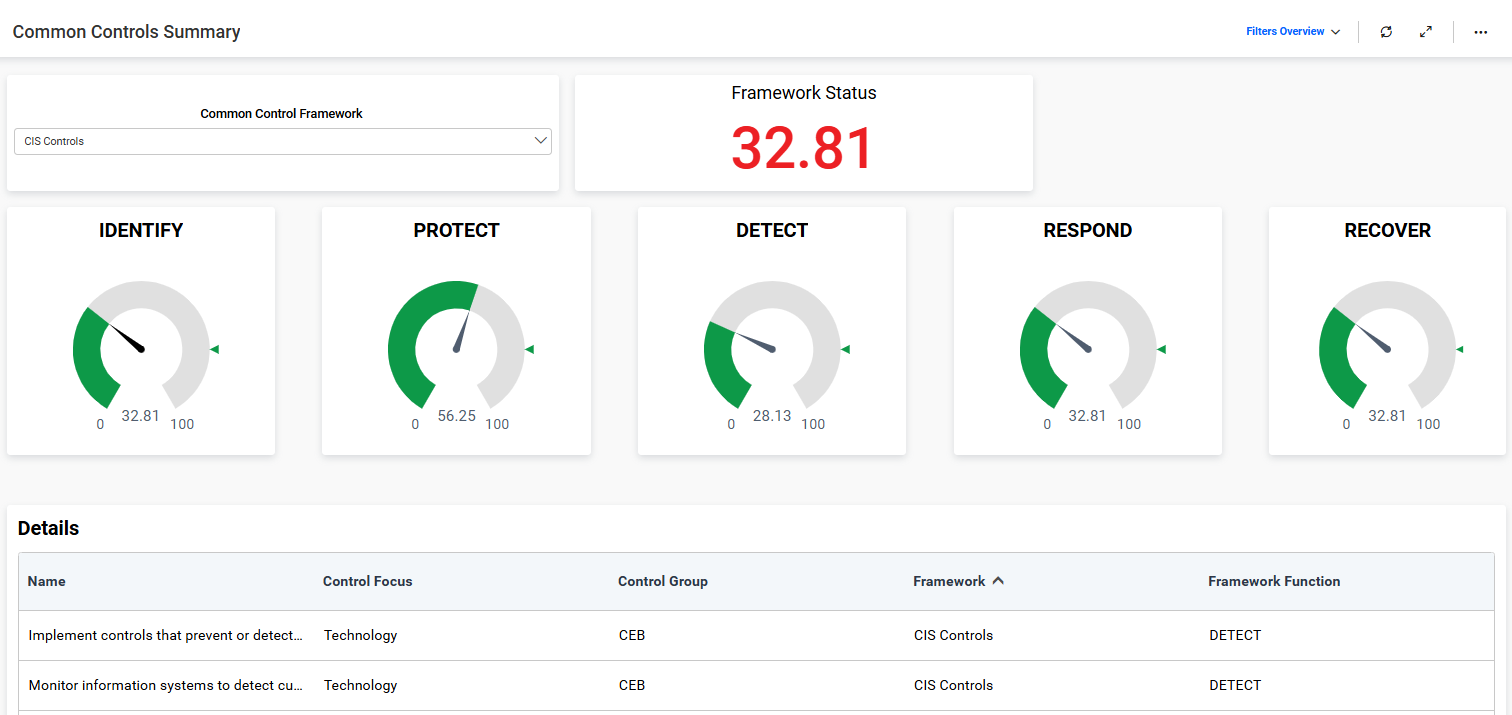1512x715 pixels.
Task: Click the green target marker on PROTECT gauge
Action: (x=530, y=349)
